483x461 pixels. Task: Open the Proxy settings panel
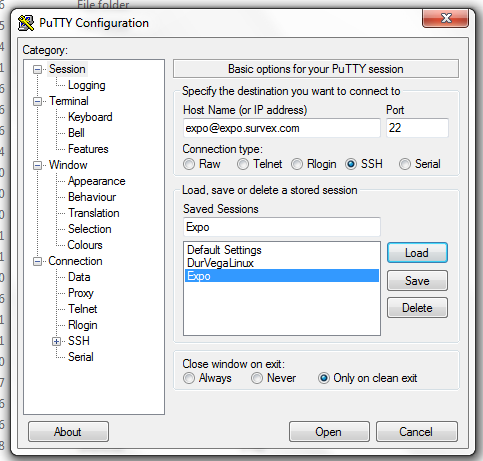[81, 293]
